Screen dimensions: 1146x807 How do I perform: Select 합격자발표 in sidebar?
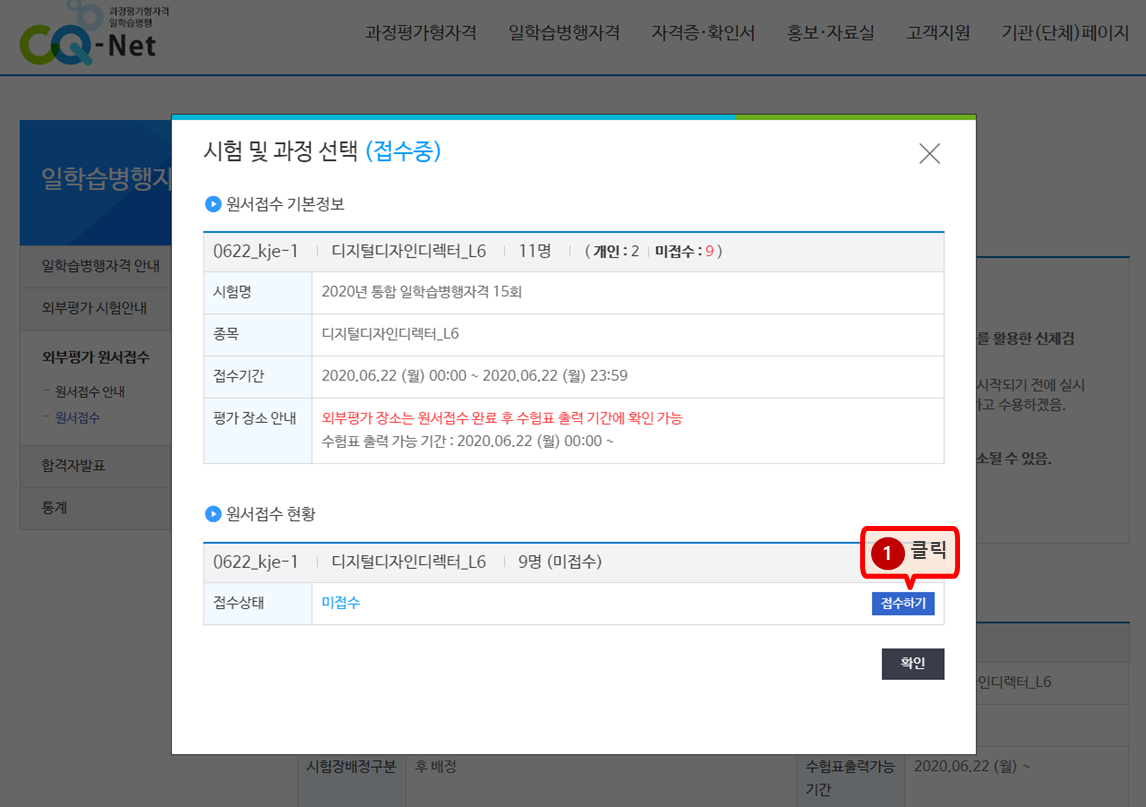(73, 466)
